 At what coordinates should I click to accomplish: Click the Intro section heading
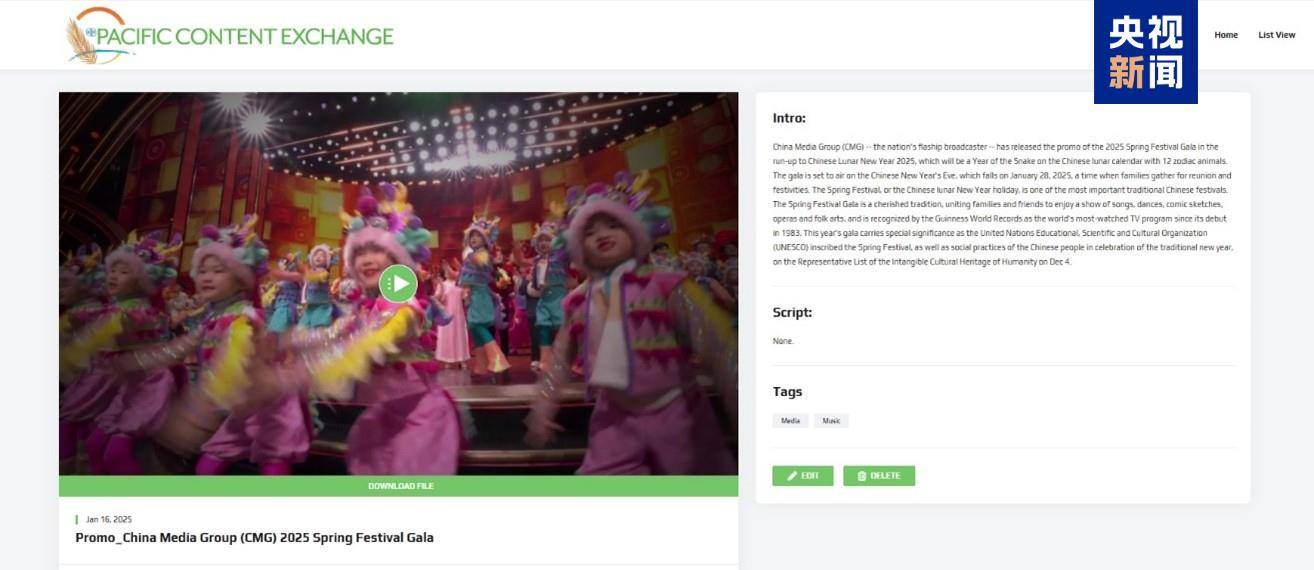(x=789, y=118)
